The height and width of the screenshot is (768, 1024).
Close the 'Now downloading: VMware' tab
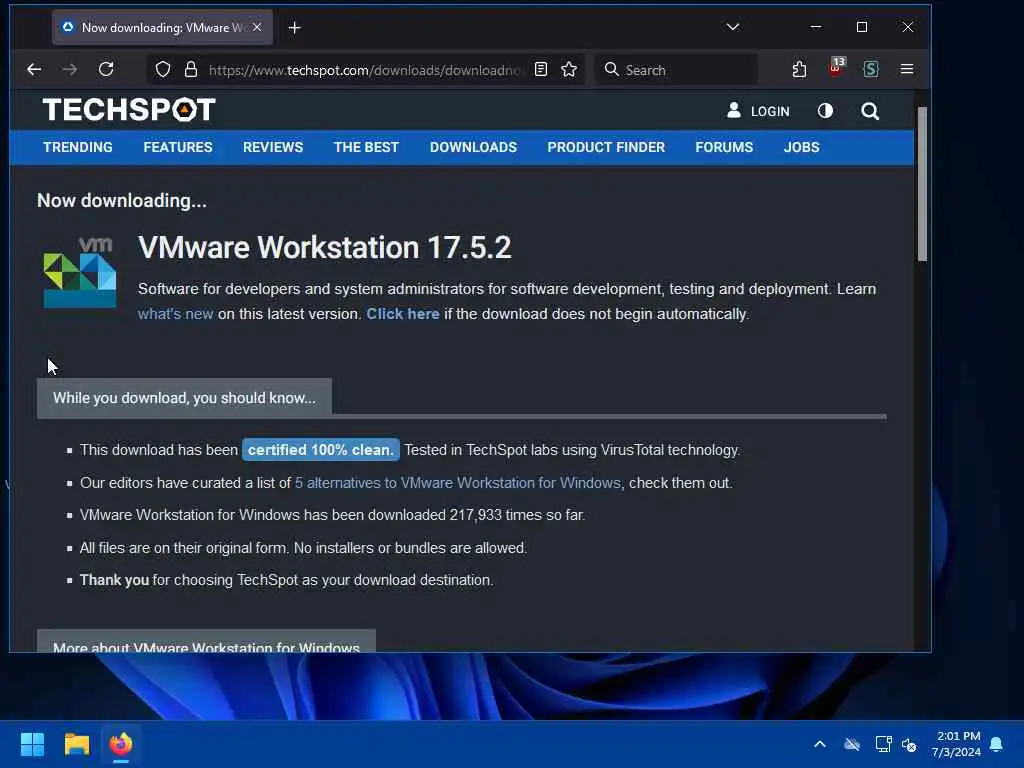point(257,27)
